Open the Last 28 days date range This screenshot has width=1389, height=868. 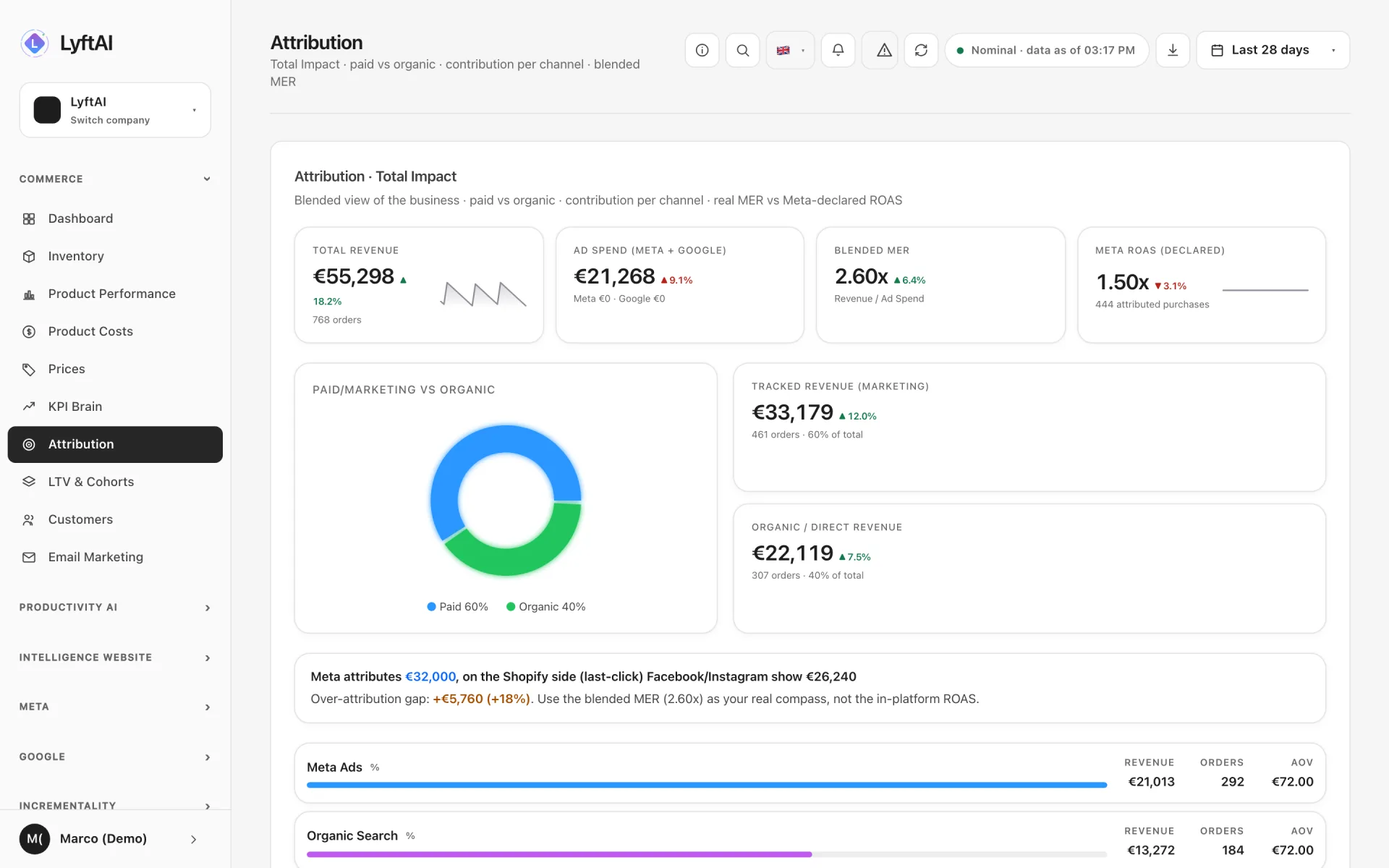point(1273,50)
